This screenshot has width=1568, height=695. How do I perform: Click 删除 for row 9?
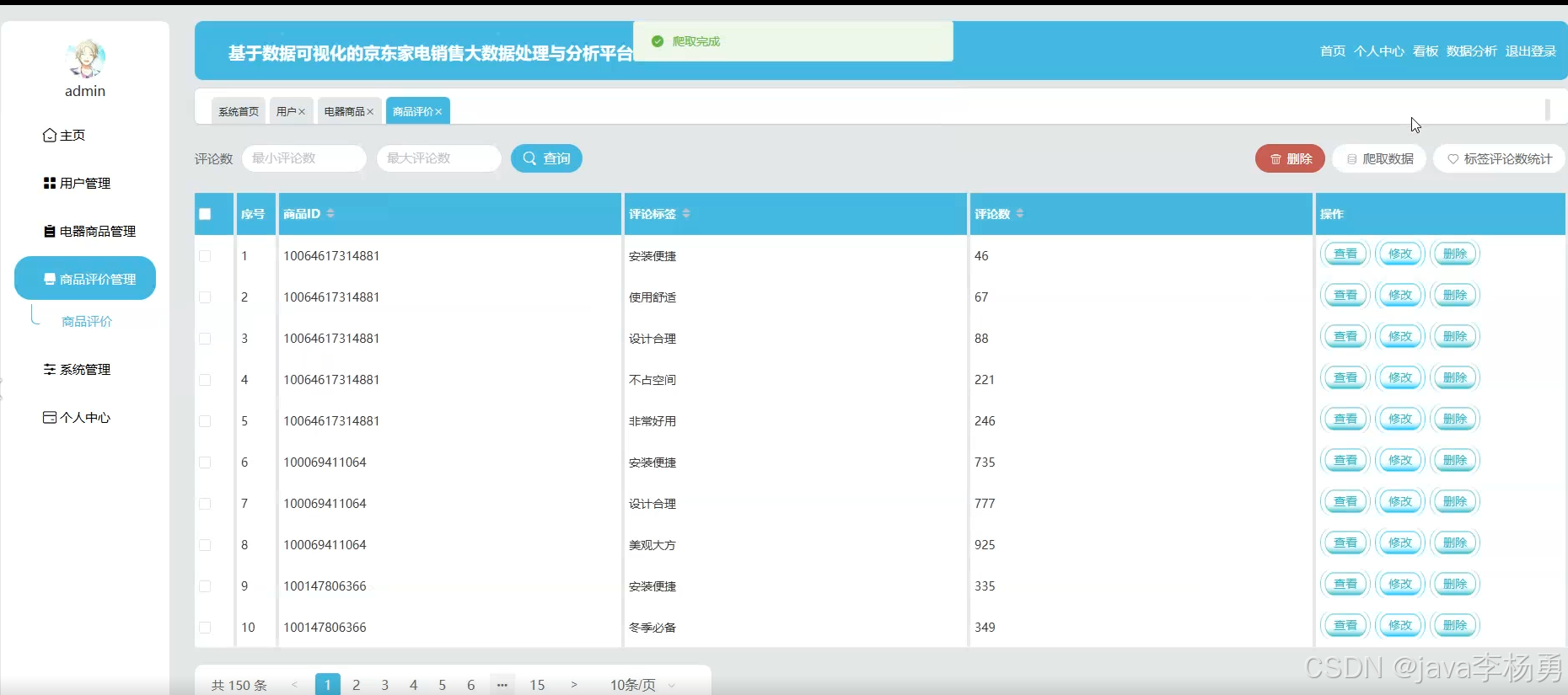point(1455,584)
